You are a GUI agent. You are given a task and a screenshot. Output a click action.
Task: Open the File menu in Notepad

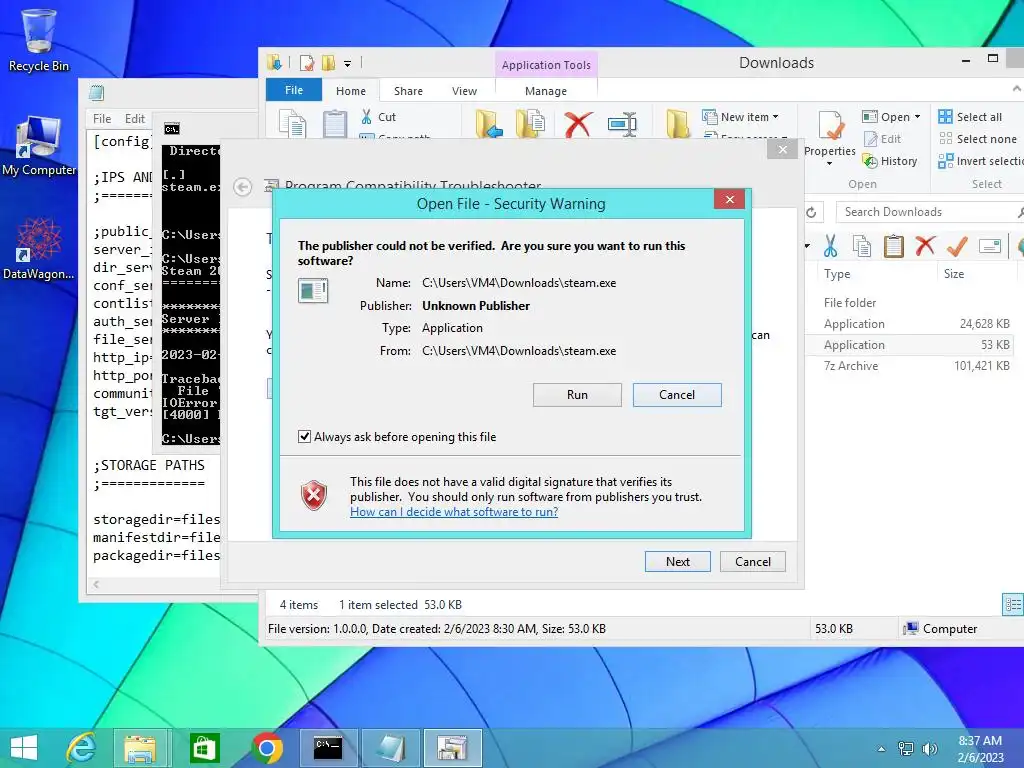click(102, 119)
